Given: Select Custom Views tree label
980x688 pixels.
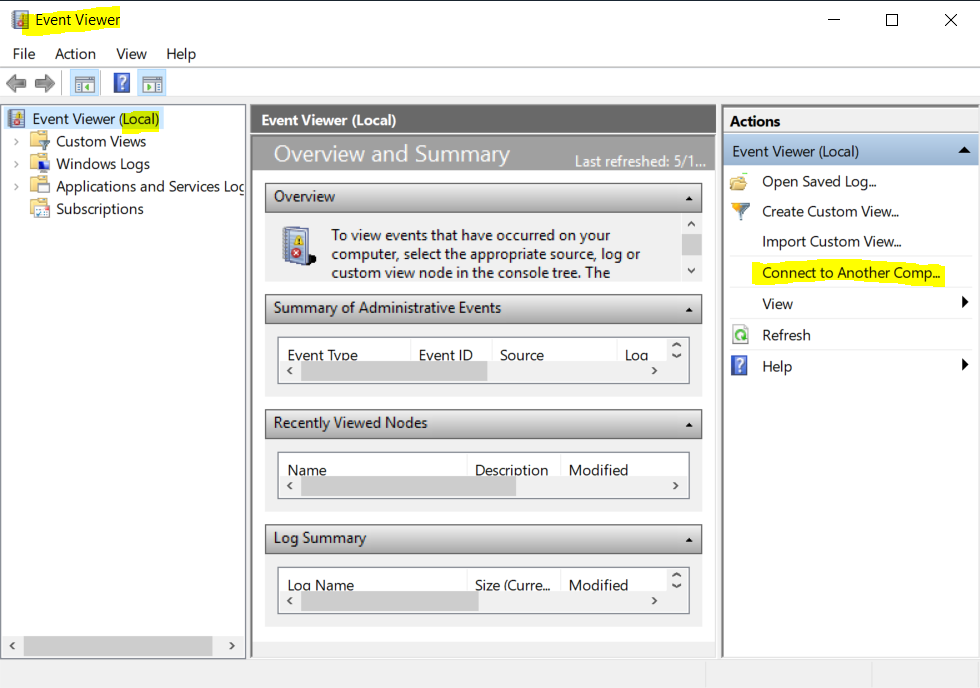Looking at the screenshot, I should [x=101, y=141].
